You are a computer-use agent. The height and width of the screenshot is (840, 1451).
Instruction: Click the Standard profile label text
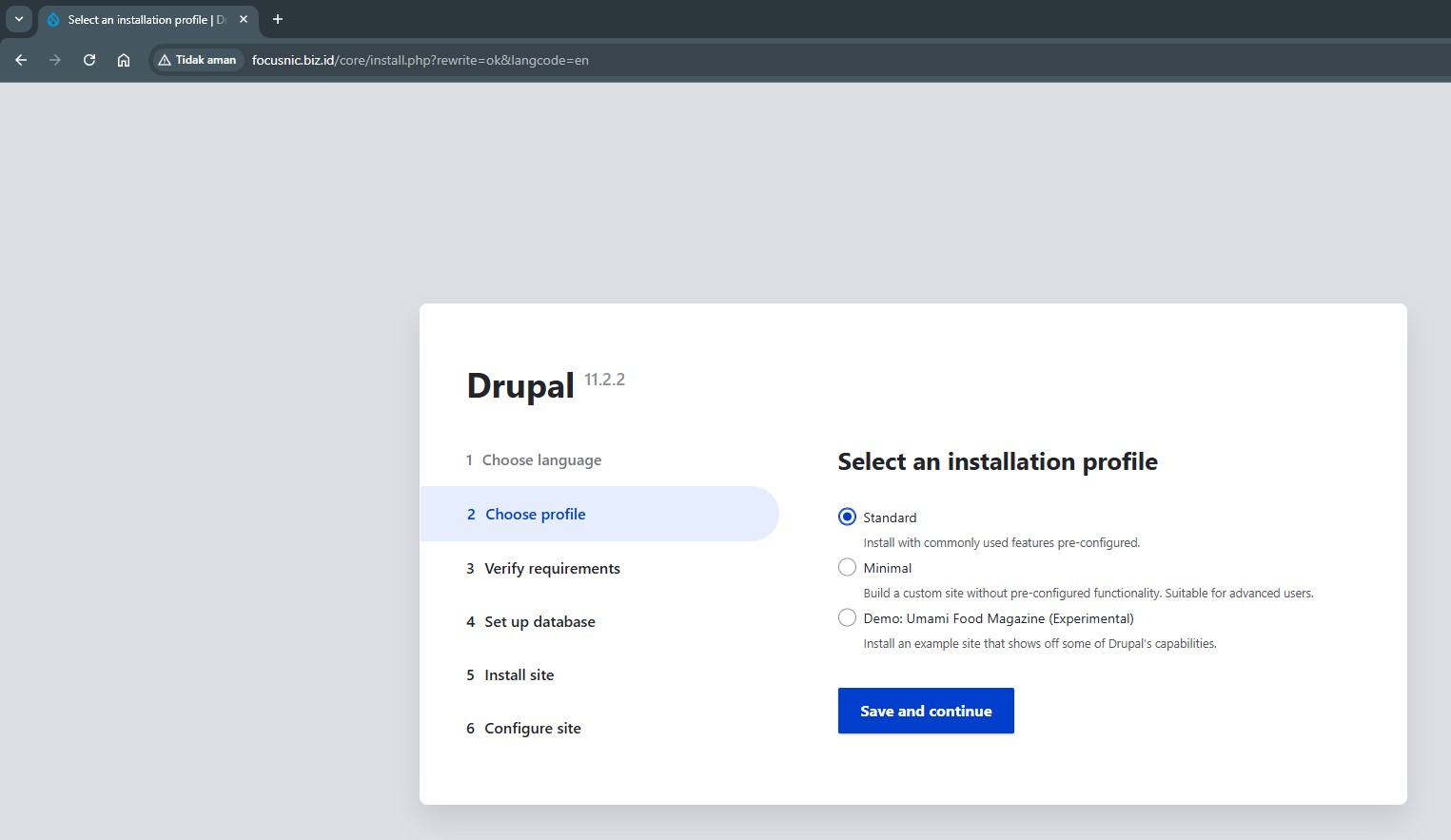point(890,518)
